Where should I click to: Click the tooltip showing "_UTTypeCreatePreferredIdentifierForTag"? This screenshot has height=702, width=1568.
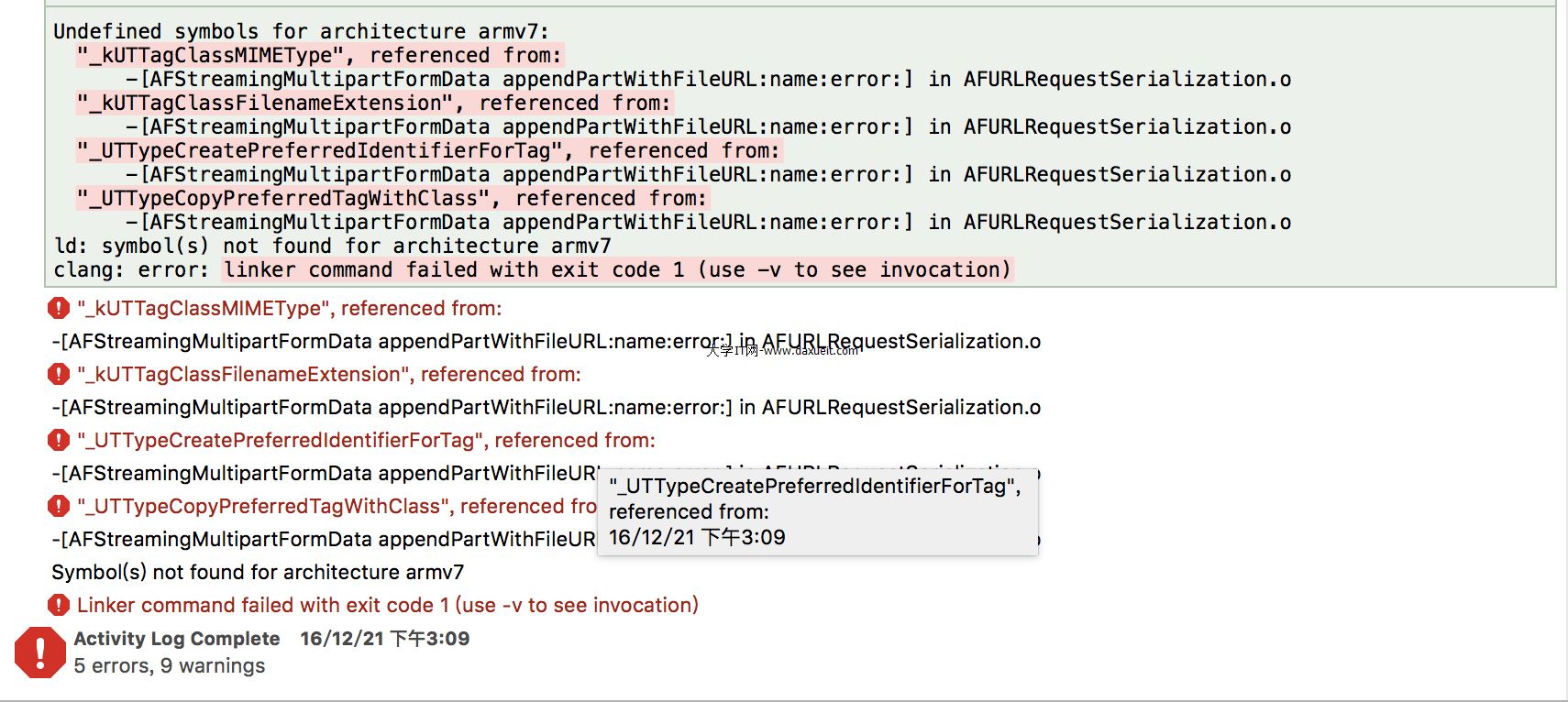(816, 511)
